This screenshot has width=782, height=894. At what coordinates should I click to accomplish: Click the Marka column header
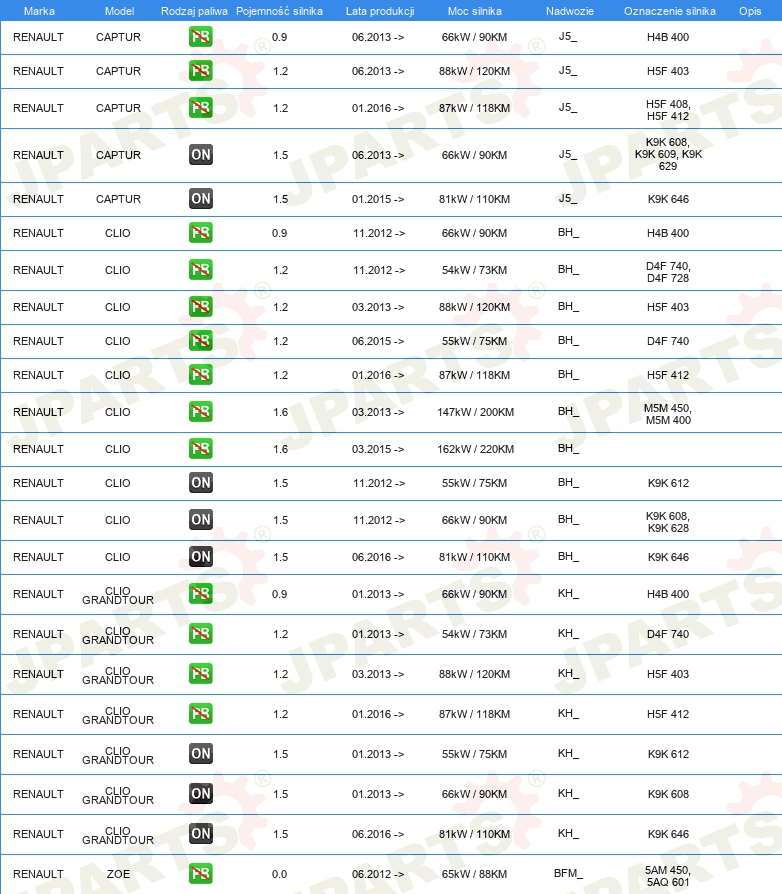point(39,11)
